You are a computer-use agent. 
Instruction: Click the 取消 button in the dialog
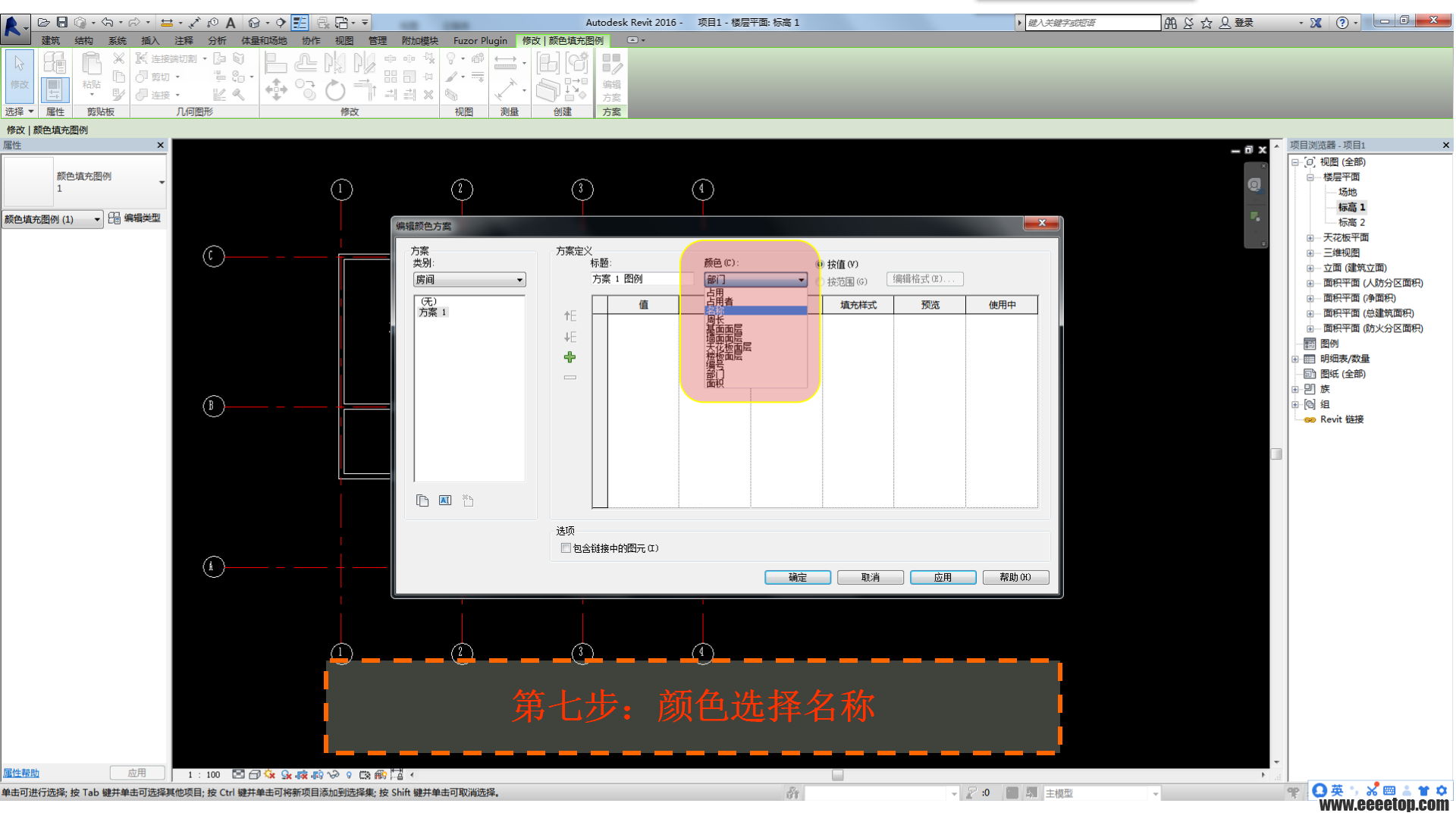(x=871, y=577)
